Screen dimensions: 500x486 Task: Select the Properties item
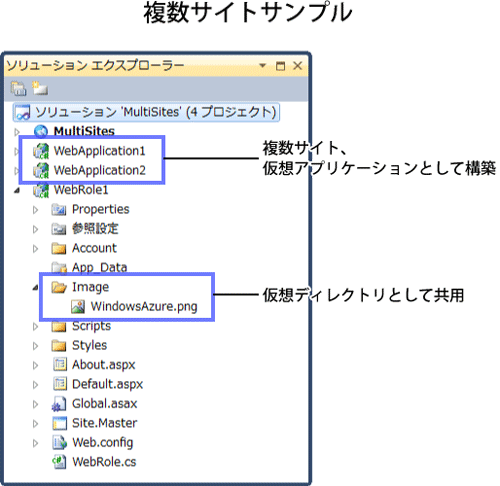point(101,209)
